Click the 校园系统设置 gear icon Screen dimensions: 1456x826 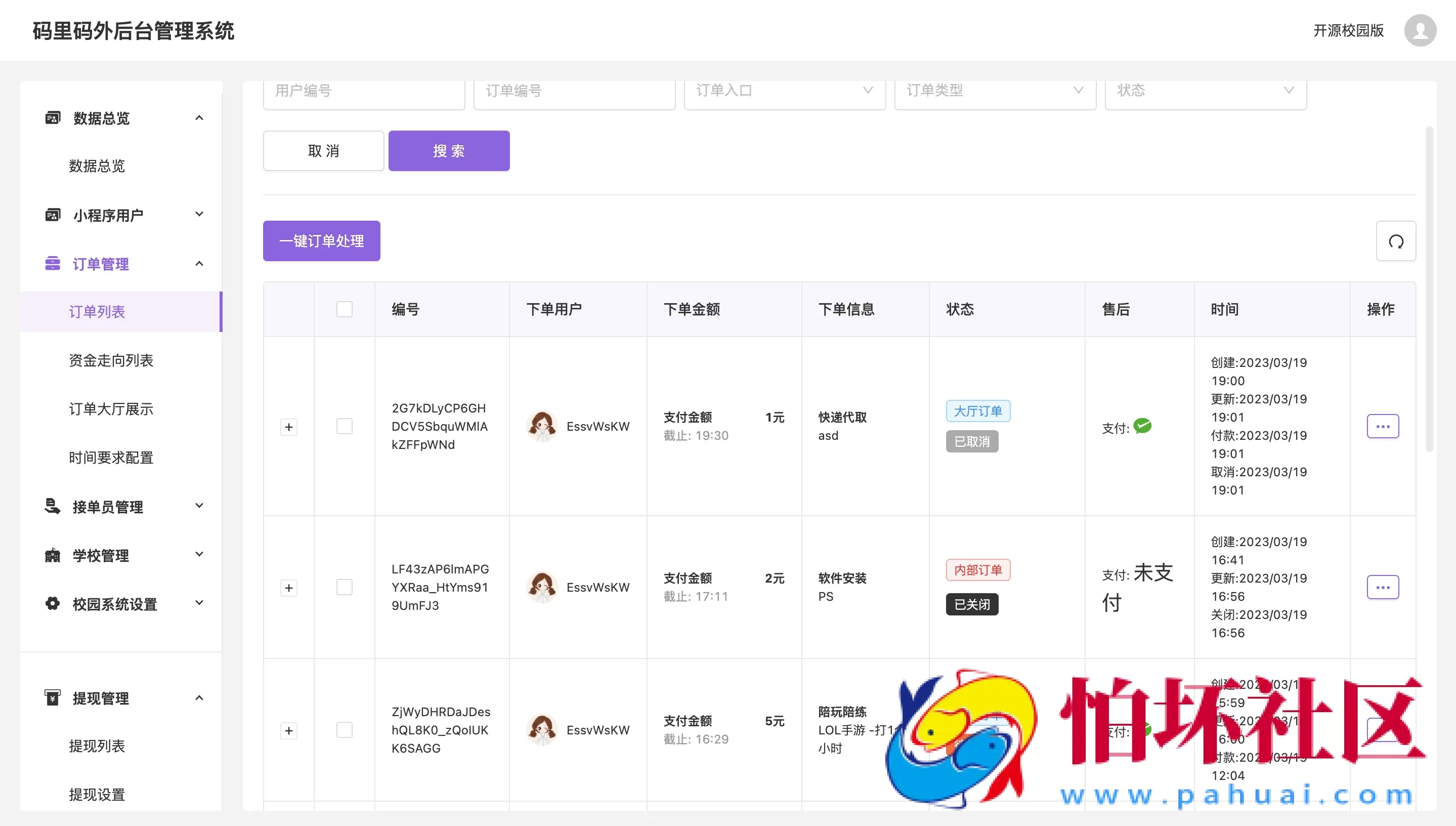click(x=53, y=604)
